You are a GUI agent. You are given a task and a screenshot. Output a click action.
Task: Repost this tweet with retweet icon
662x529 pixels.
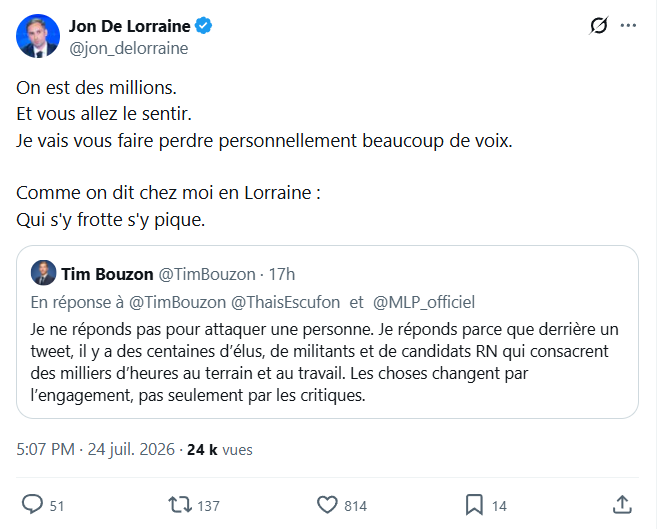point(180,505)
